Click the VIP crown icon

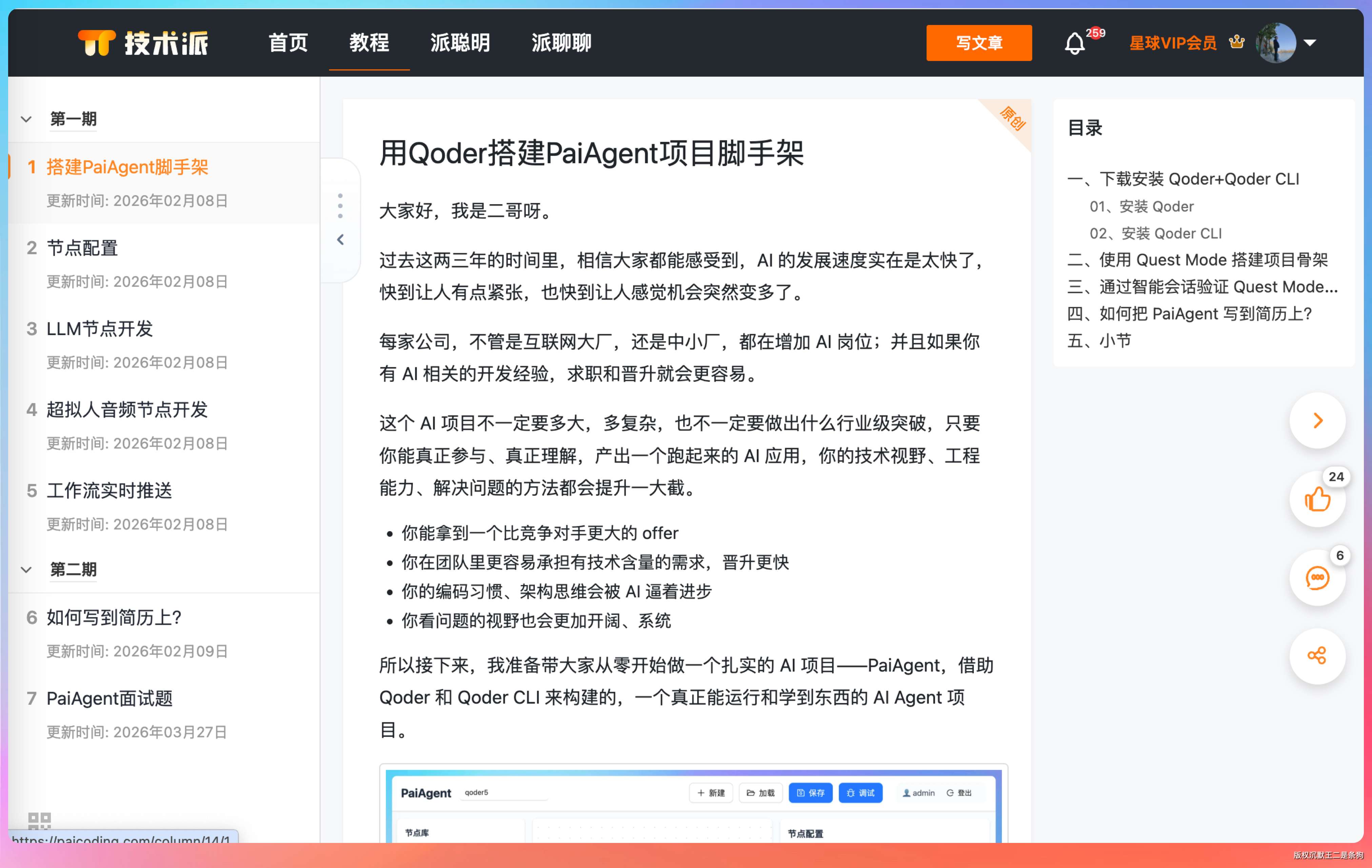(1236, 42)
